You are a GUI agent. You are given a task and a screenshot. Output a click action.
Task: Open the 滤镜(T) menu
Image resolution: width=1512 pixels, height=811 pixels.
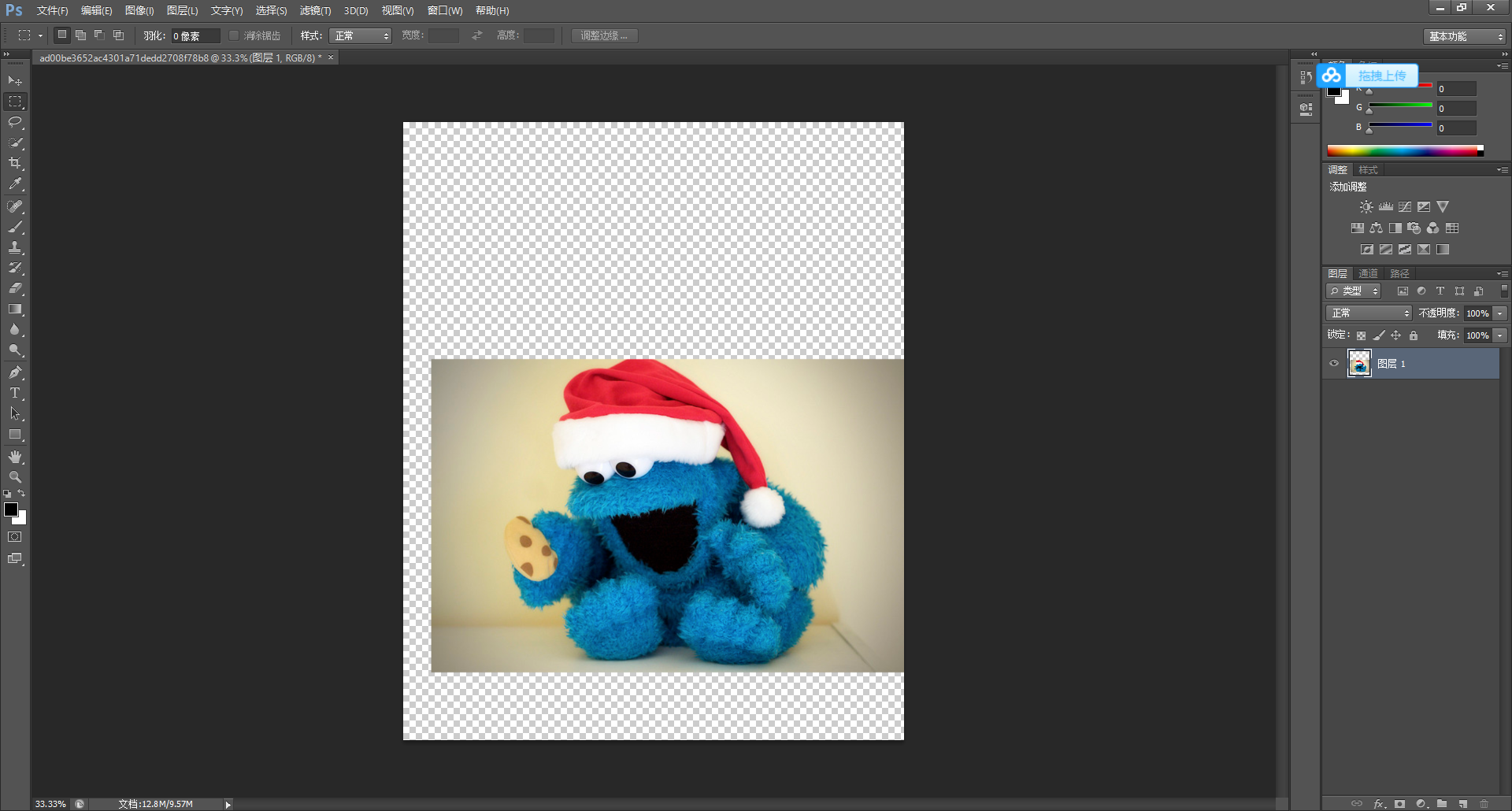[x=315, y=10]
